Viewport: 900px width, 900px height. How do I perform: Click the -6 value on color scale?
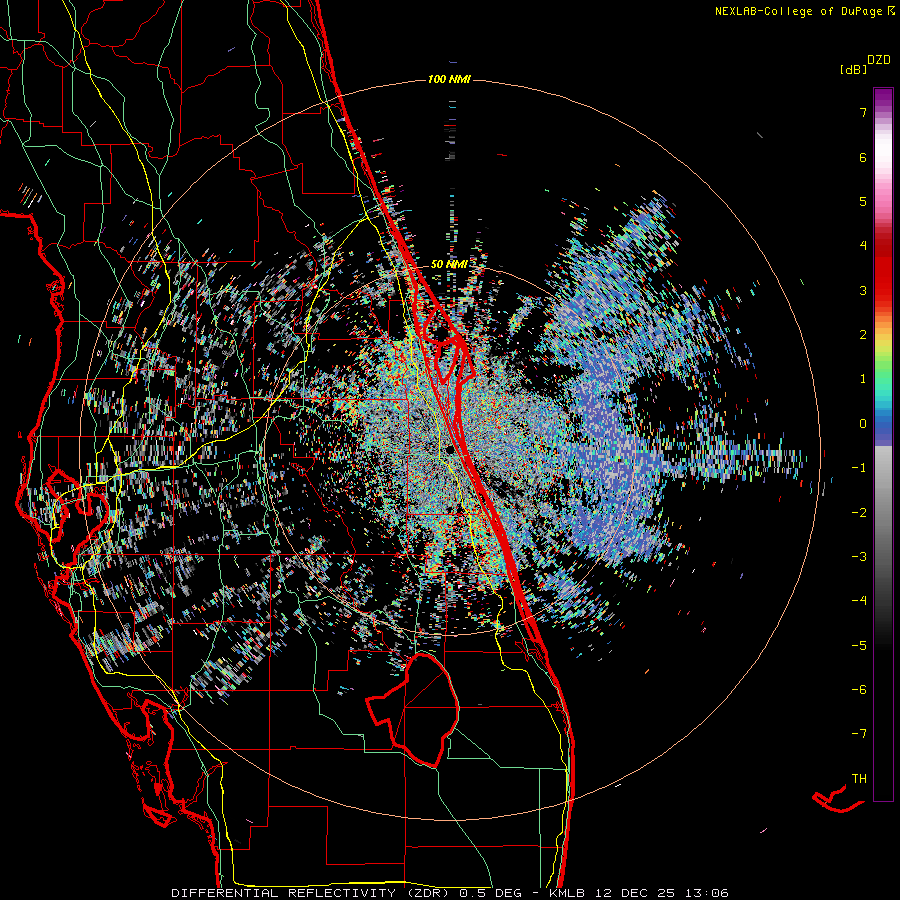tap(859, 689)
